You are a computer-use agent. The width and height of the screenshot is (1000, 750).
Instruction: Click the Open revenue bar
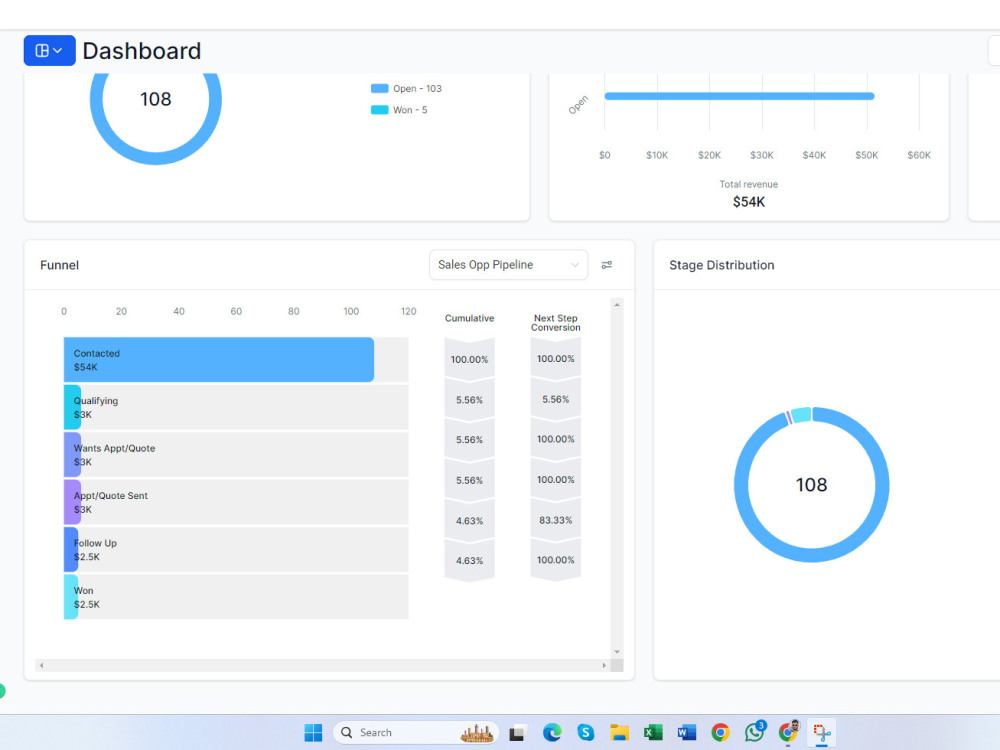pyautogui.click(x=739, y=96)
